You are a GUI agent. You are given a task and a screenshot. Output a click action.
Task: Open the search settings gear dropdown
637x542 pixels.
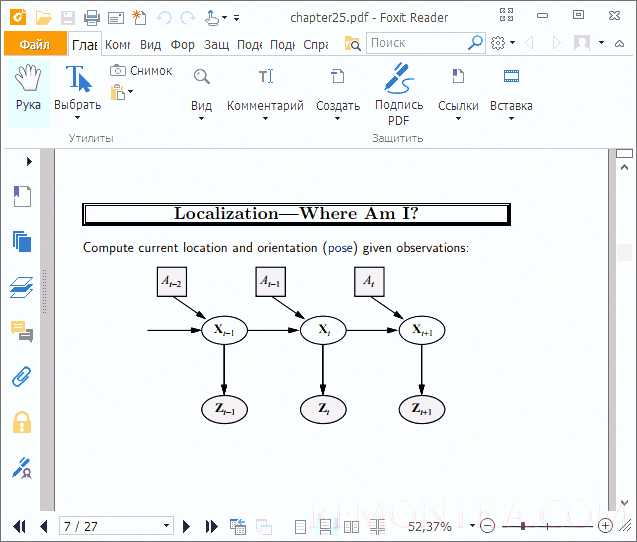(x=503, y=43)
